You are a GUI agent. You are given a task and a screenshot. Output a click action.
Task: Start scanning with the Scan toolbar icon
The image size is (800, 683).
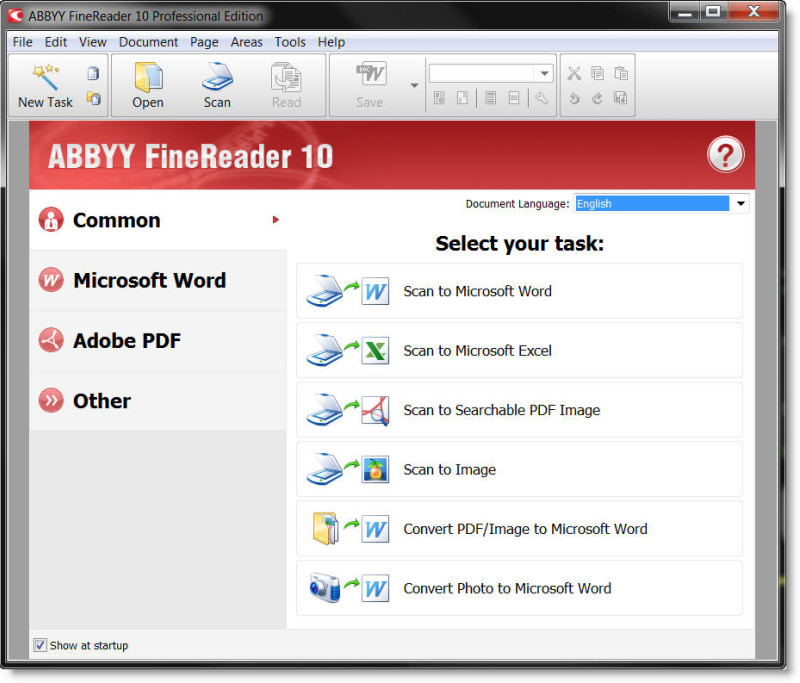click(x=217, y=77)
